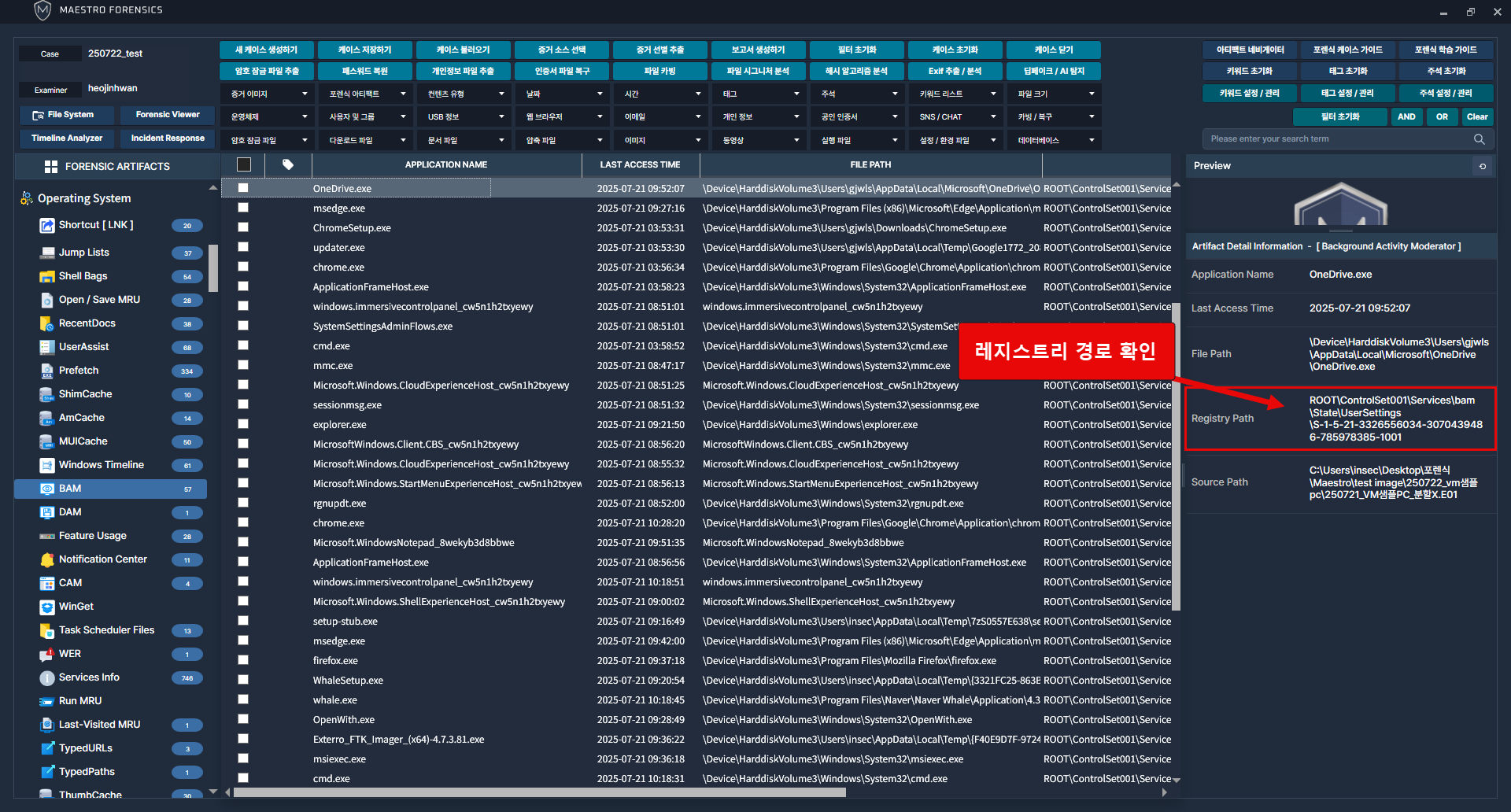Click the Windows Timeline icon
This screenshot has height=812, width=1511.
[x=46, y=465]
